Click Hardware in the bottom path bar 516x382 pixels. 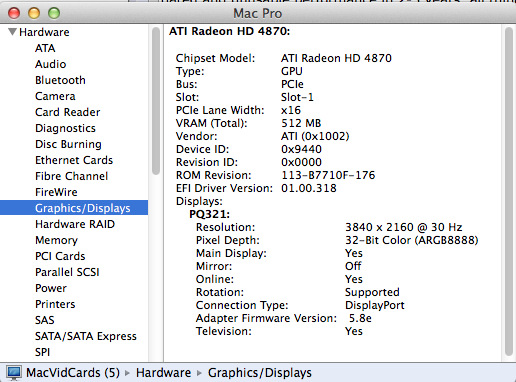pos(164,373)
